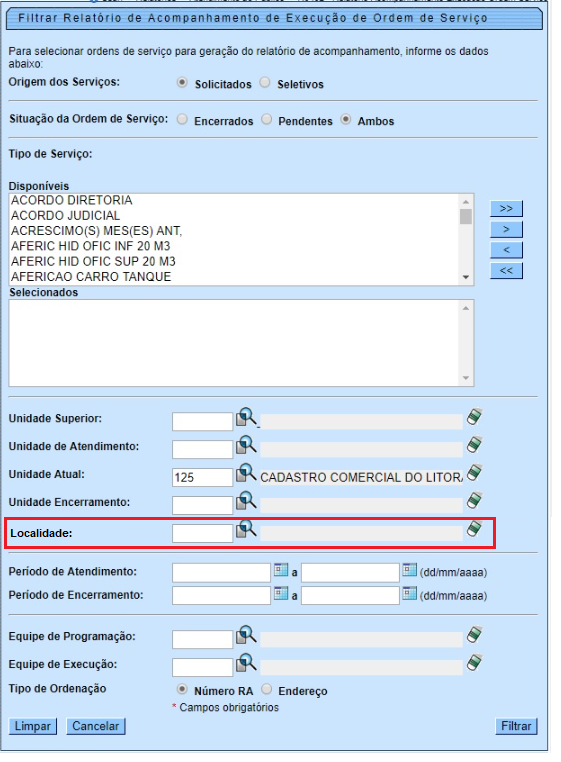The width and height of the screenshot is (561, 762).
Task: Select AFERIC HID OFIC INF 20 M3
Action: coord(90,246)
